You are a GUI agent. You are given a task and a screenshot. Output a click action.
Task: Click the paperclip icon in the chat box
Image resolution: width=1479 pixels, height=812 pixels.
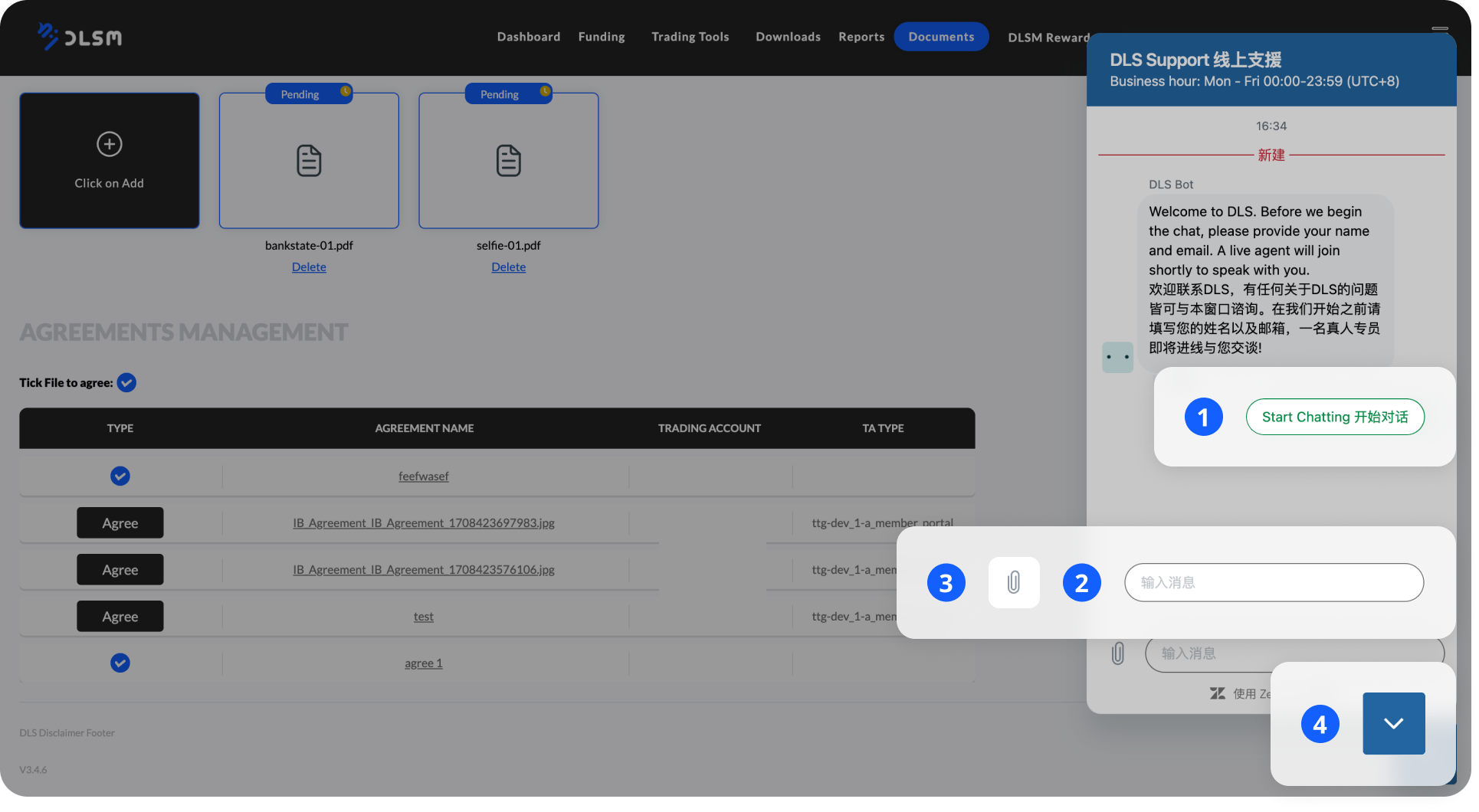[1117, 653]
